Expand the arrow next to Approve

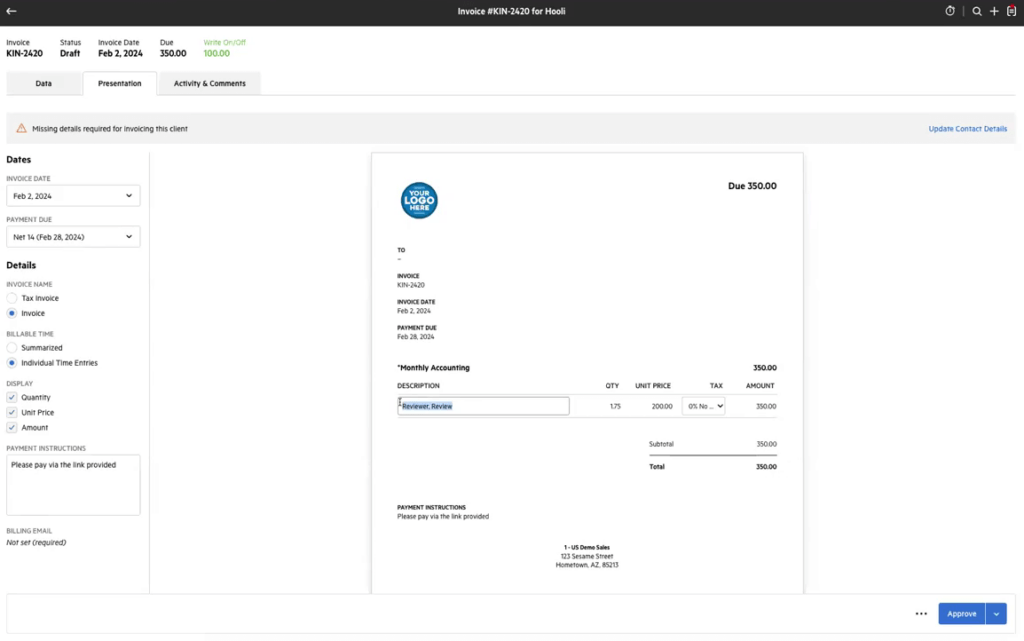(x=996, y=614)
